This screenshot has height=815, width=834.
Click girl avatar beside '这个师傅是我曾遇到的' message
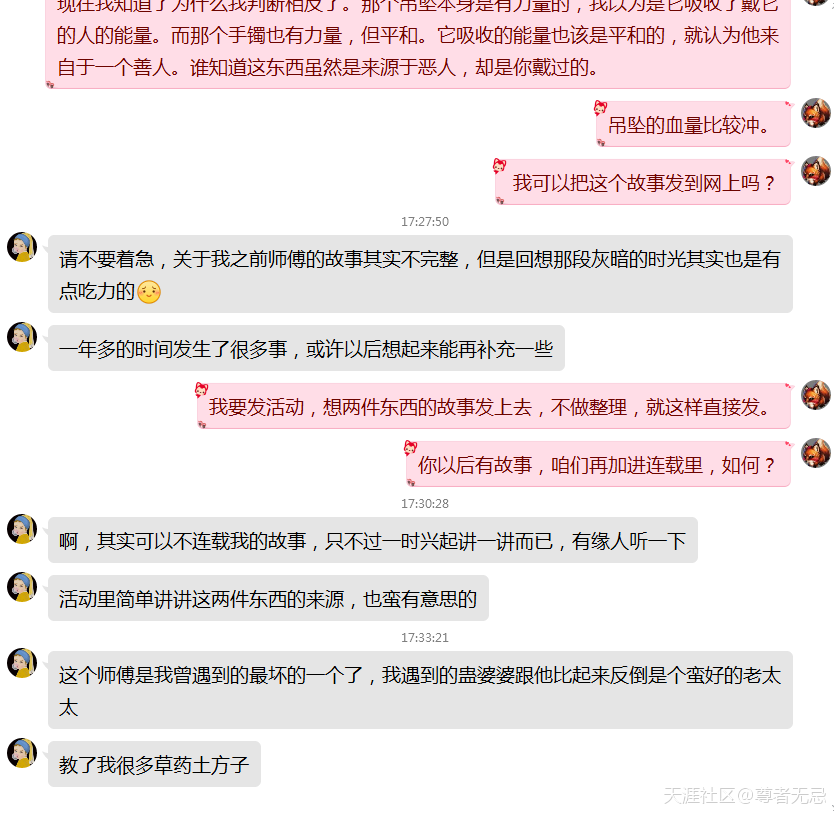pos(22,663)
